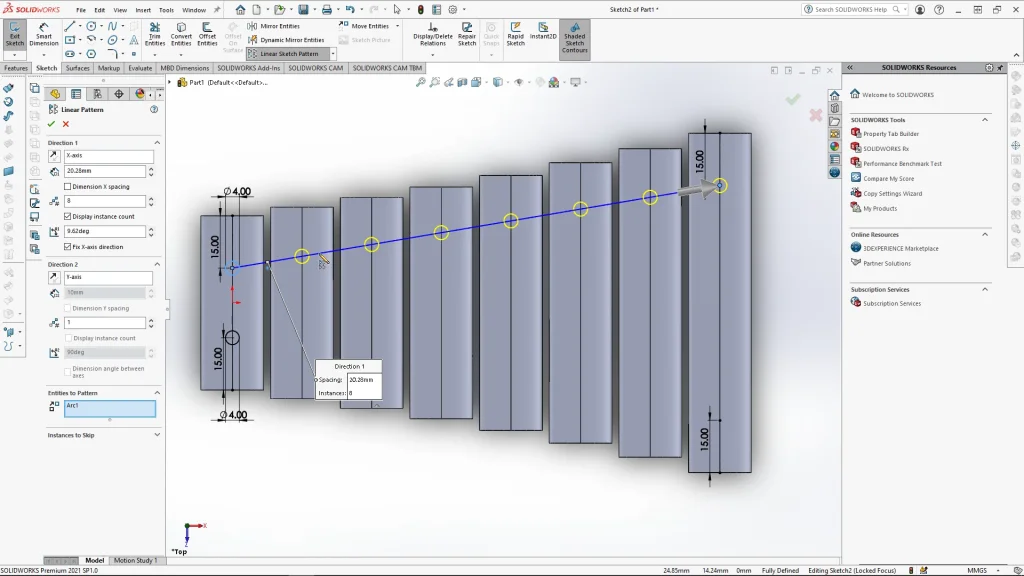Open the Insert menu
Screen dimensions: 1024x576
click(x=144, y=10)
